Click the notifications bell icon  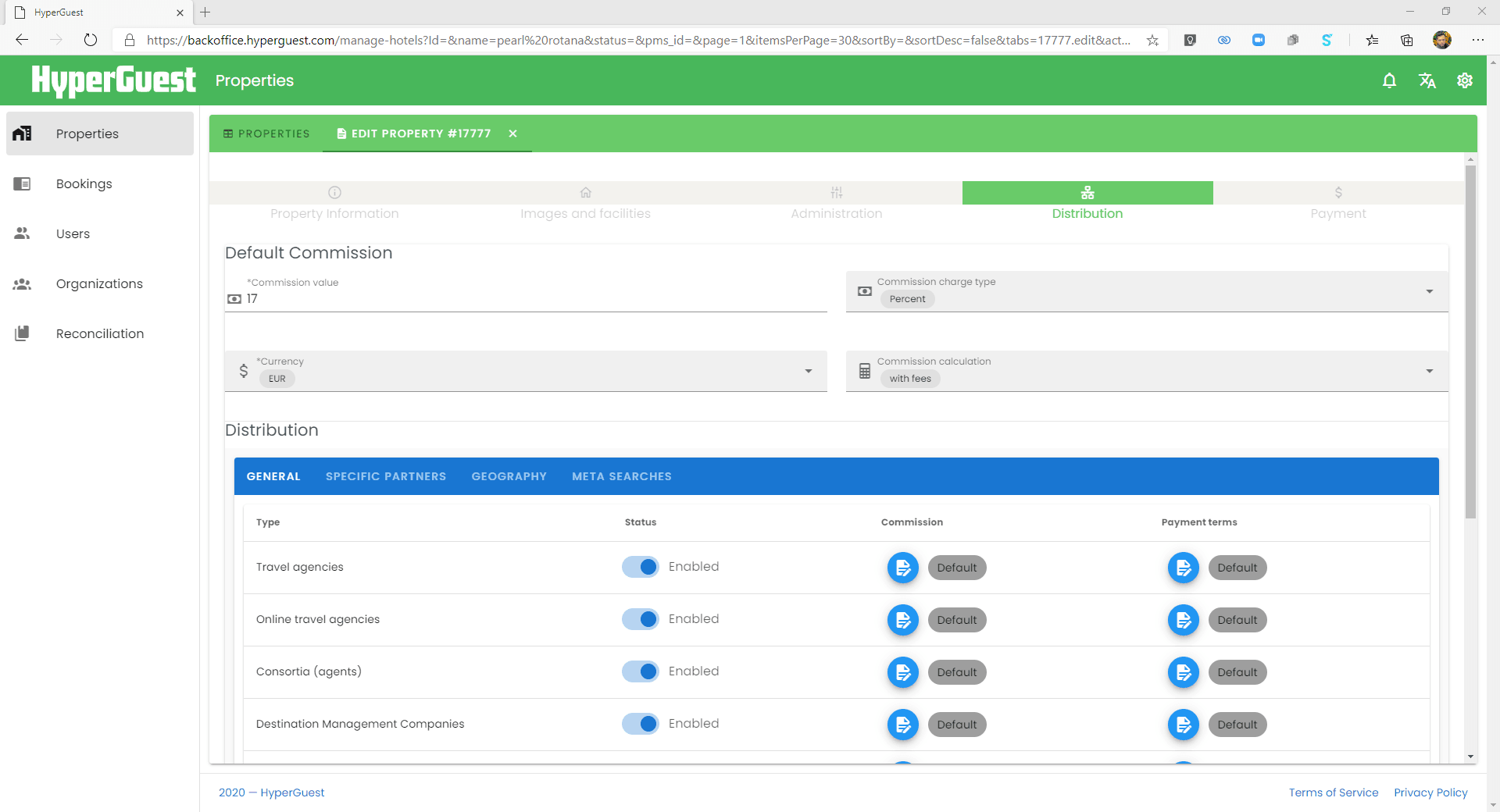click(x=1389, y=80)
